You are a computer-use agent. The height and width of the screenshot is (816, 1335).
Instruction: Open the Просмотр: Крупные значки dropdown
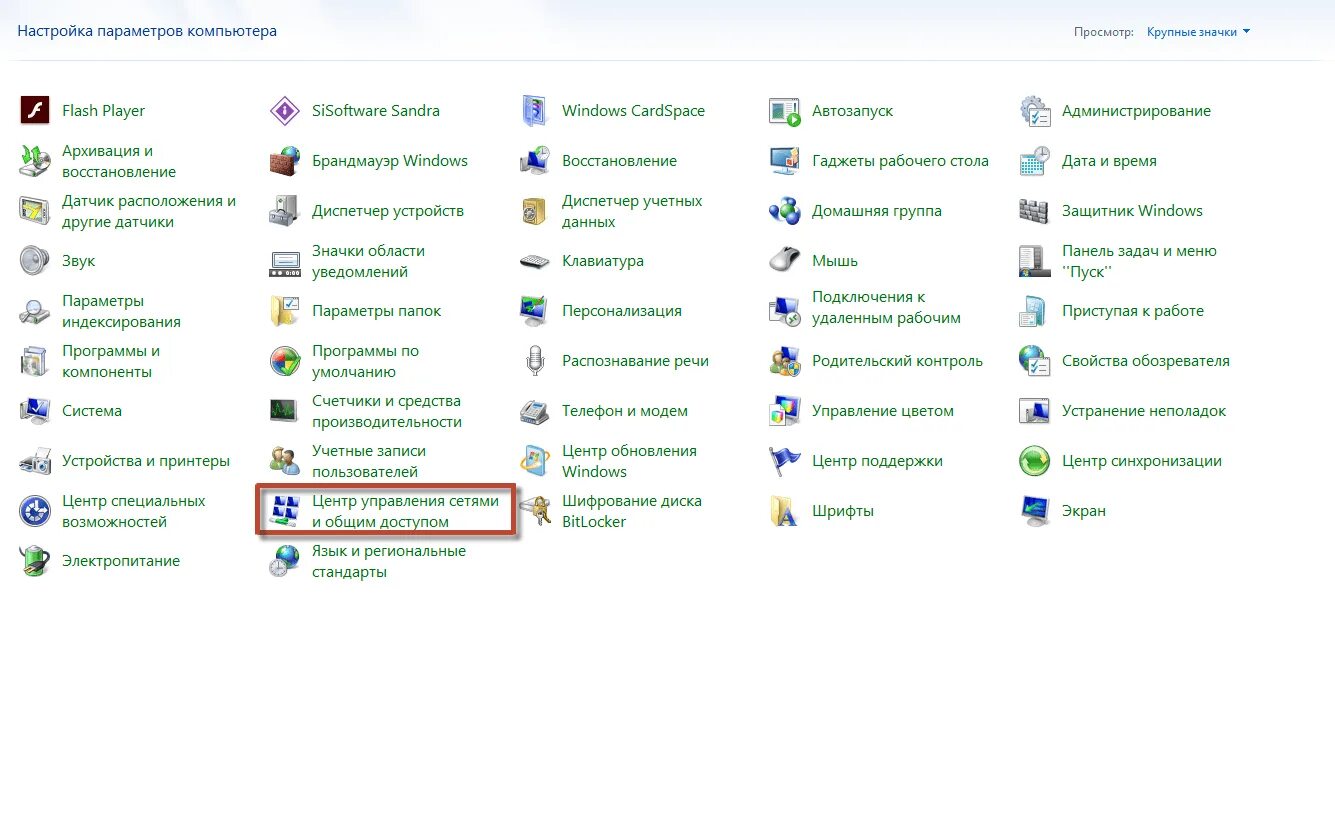[1199, 32]
